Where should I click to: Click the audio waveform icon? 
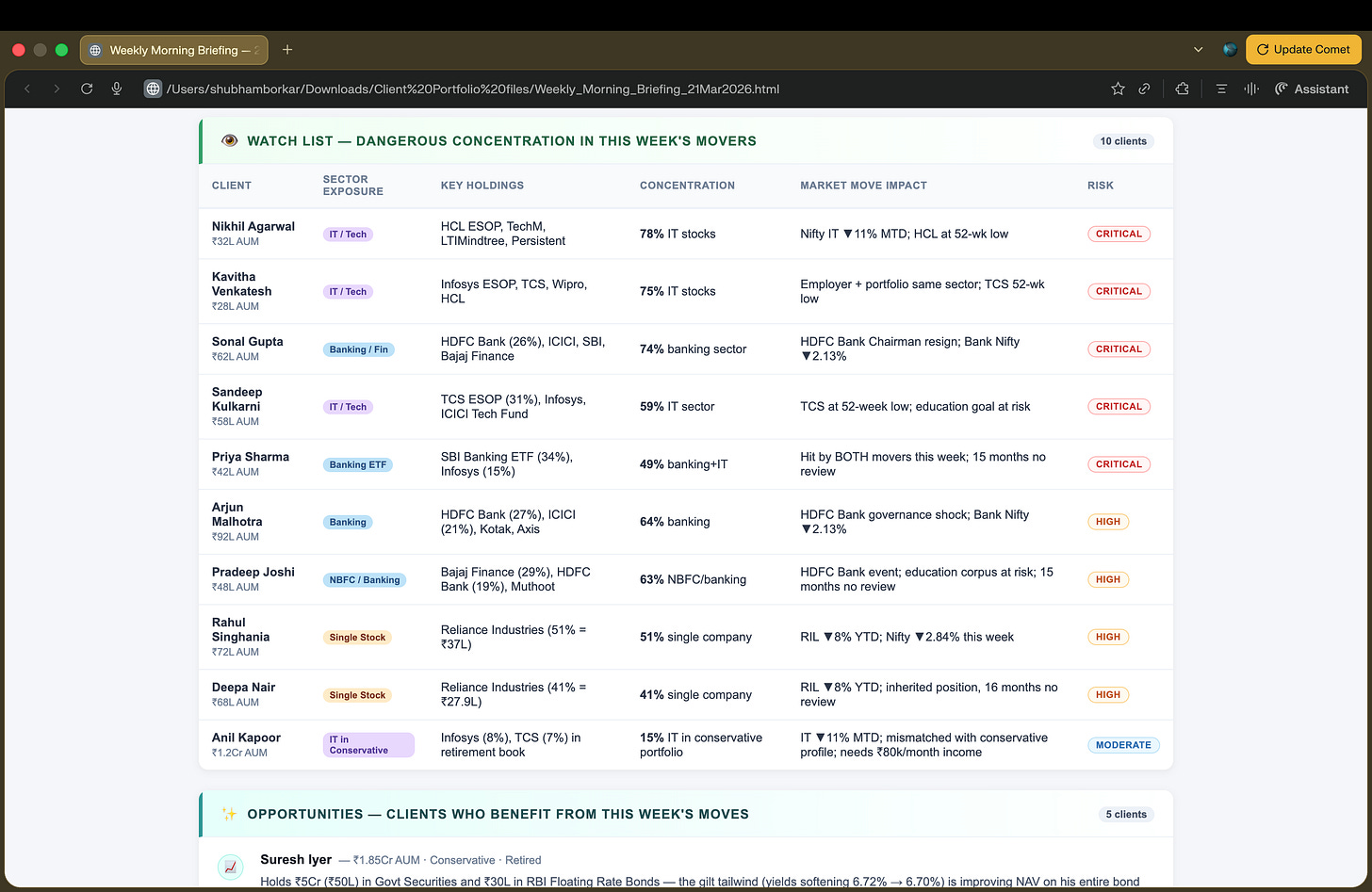[x=1251, y=89]
